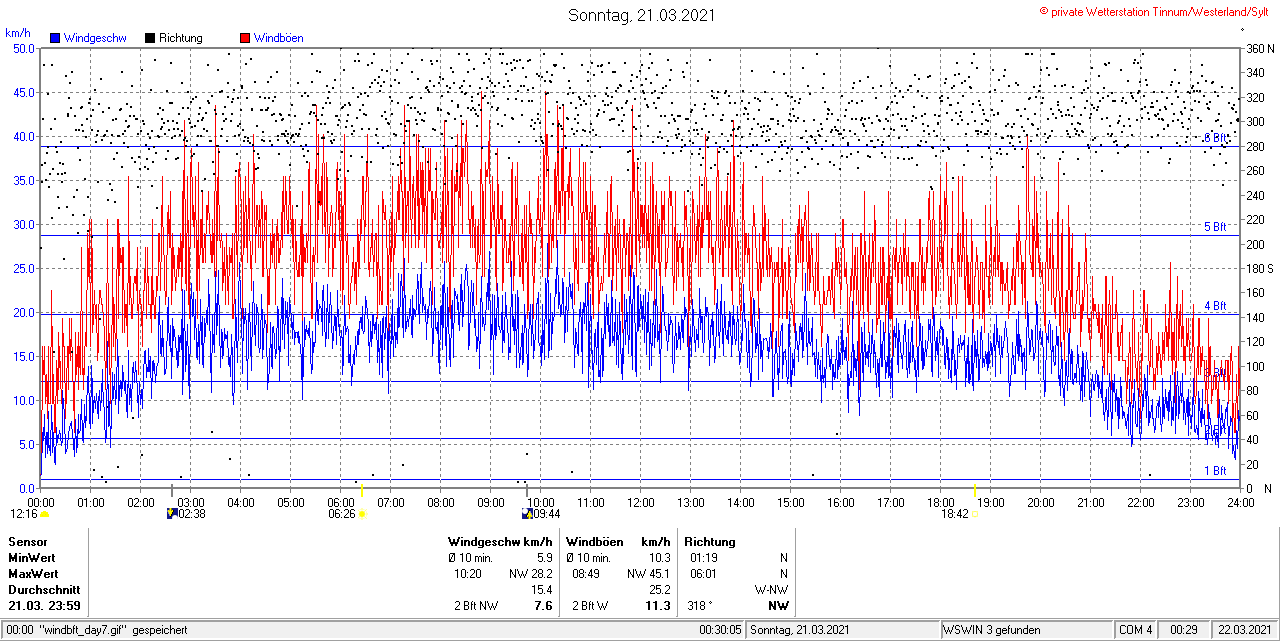Click the '06:01' direction time

pyautogui.click(x=703, y=573)
